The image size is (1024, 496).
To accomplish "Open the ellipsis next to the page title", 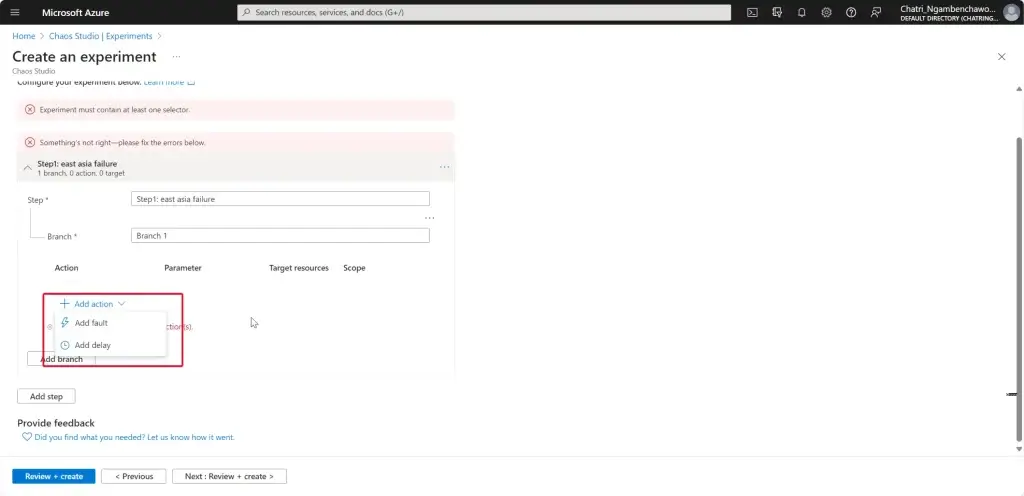I will click(176, 57).
